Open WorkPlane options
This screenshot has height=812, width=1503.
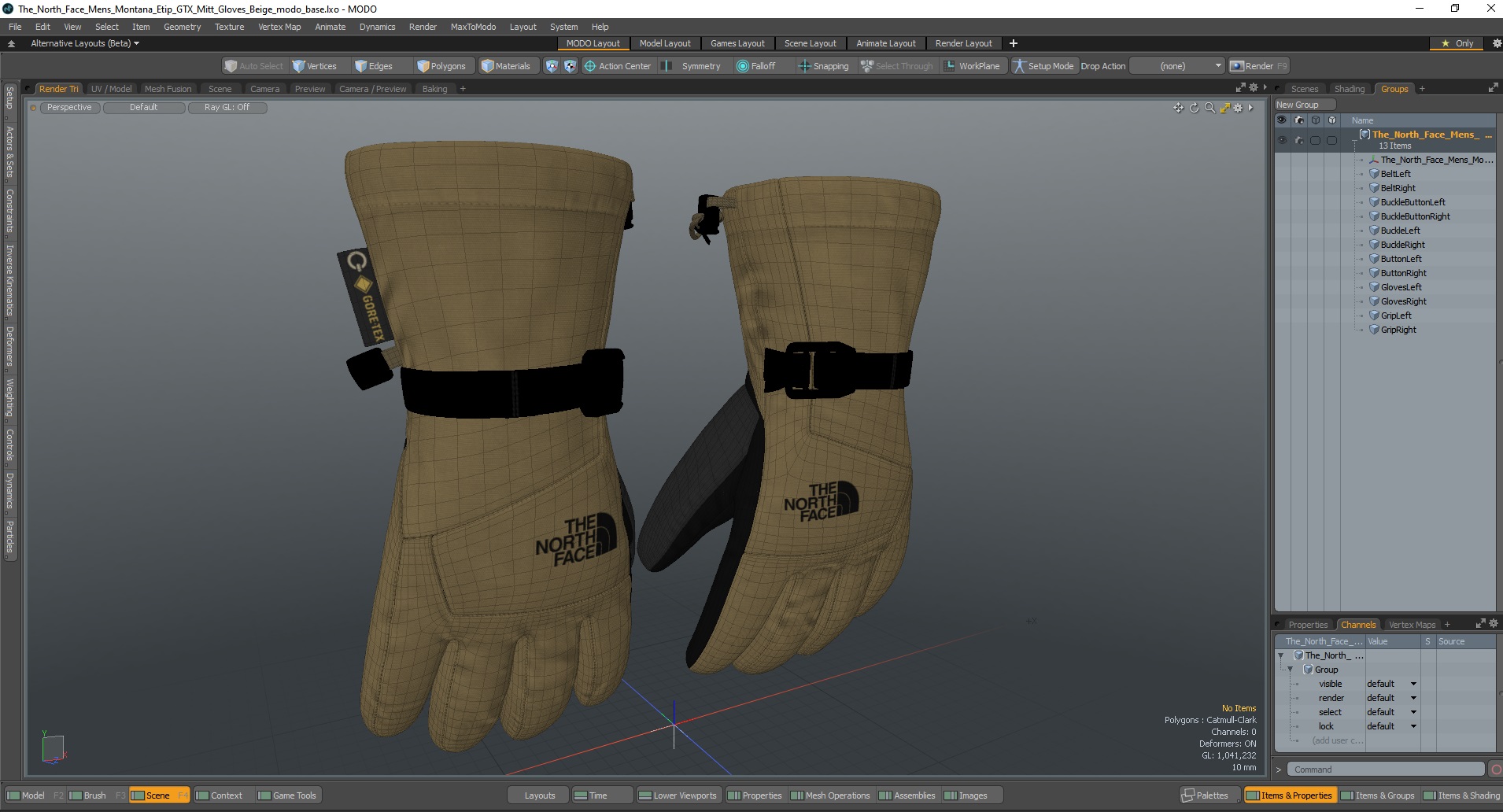click(973, 66)
